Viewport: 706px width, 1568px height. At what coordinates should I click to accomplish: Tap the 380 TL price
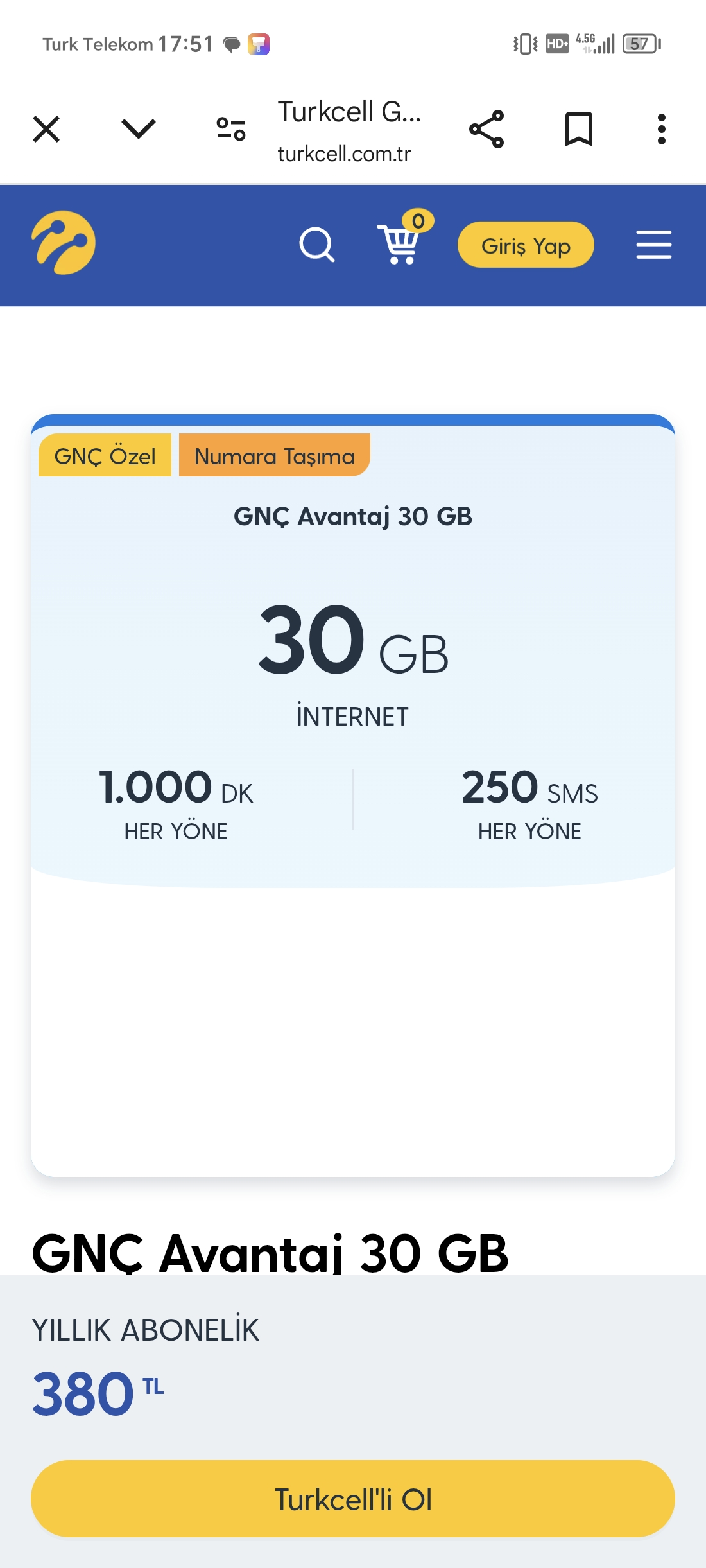tap(98, 1393)
